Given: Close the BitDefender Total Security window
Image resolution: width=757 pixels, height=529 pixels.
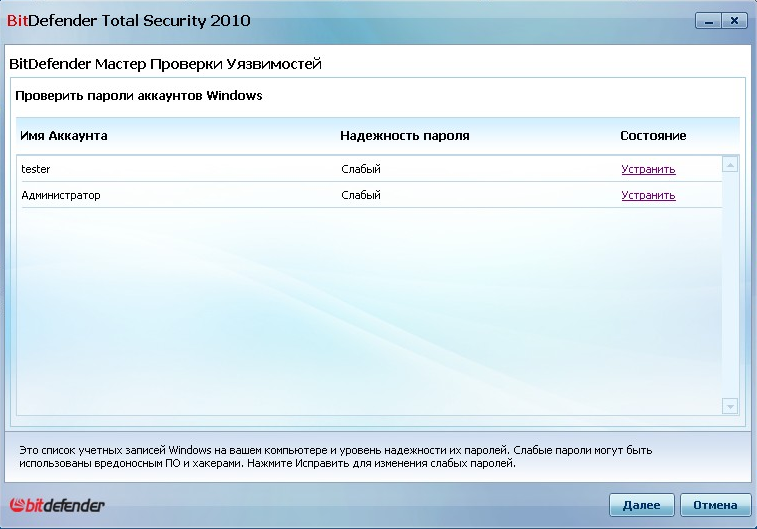Looking at the screenshot, I should tap(734, 21).
